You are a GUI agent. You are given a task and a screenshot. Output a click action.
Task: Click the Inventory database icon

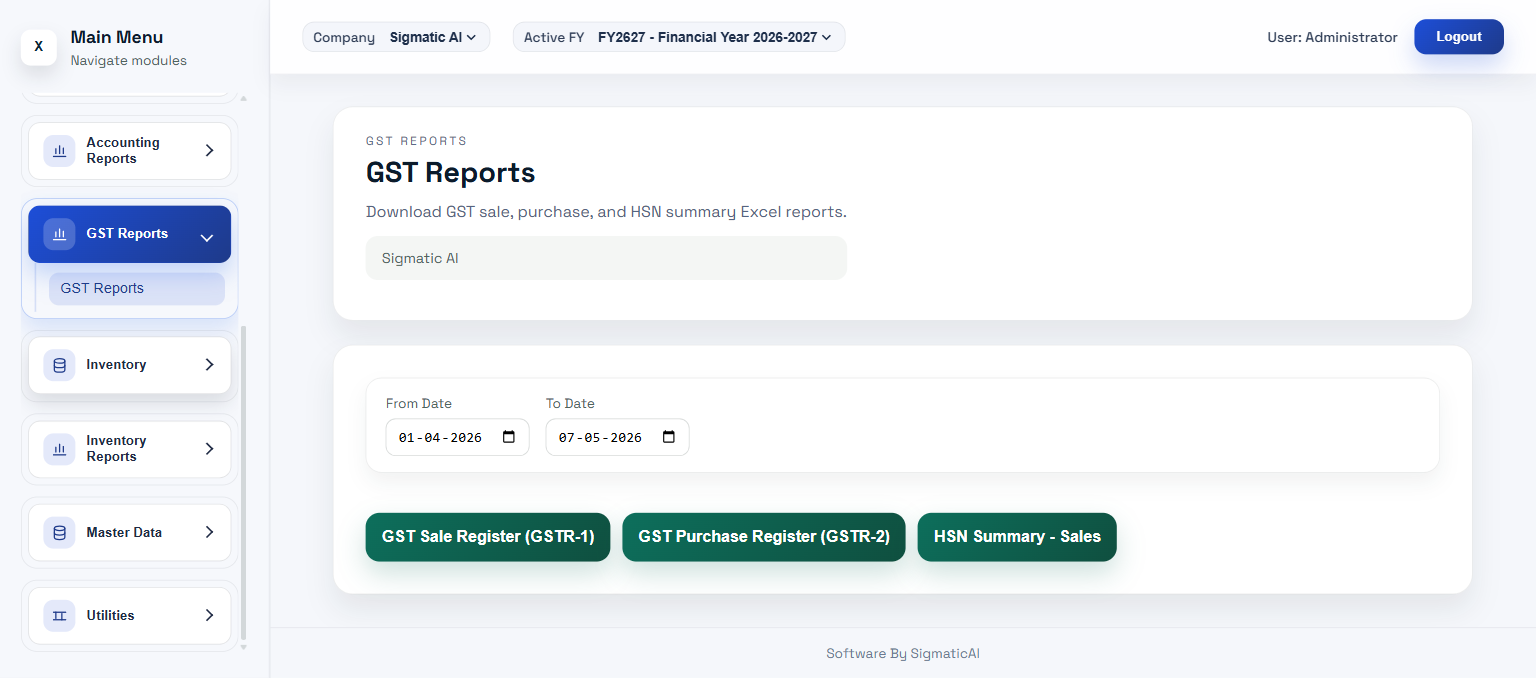(x=59, y=365)
